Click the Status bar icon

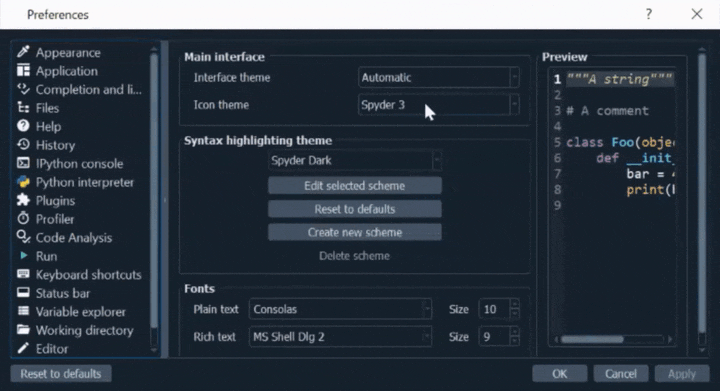pyautogui.click(x=23, y=293)
